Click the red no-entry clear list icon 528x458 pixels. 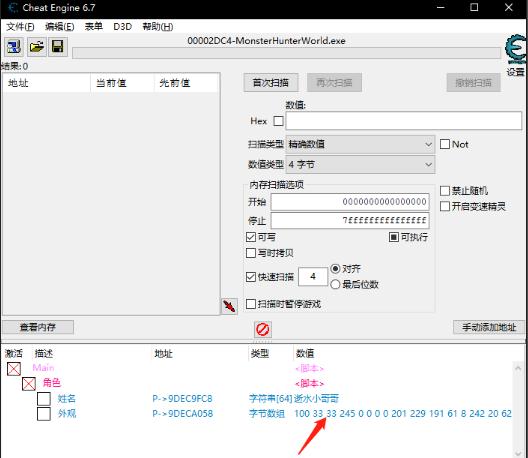coord(263,329)
